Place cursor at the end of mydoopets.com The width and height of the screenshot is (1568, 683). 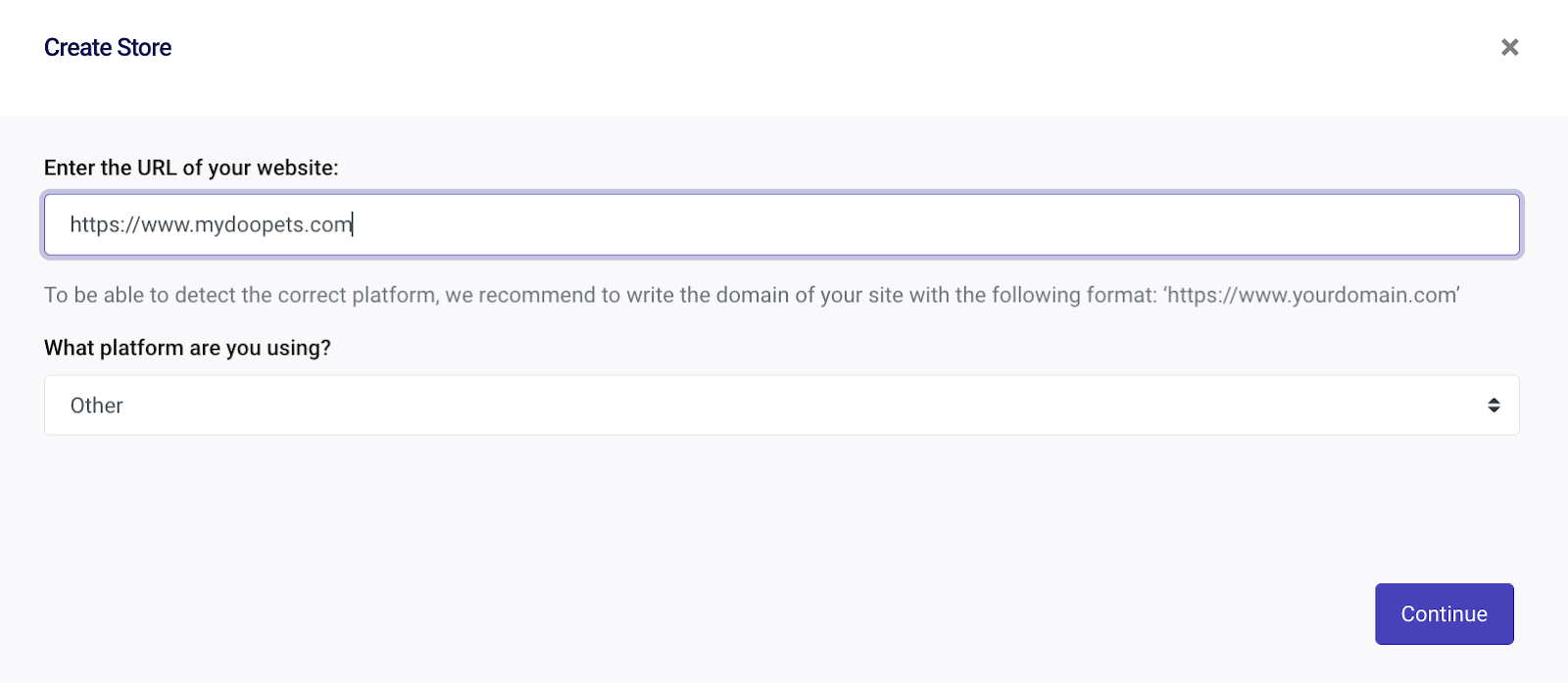pyautogui.click(x=352, y=224)
